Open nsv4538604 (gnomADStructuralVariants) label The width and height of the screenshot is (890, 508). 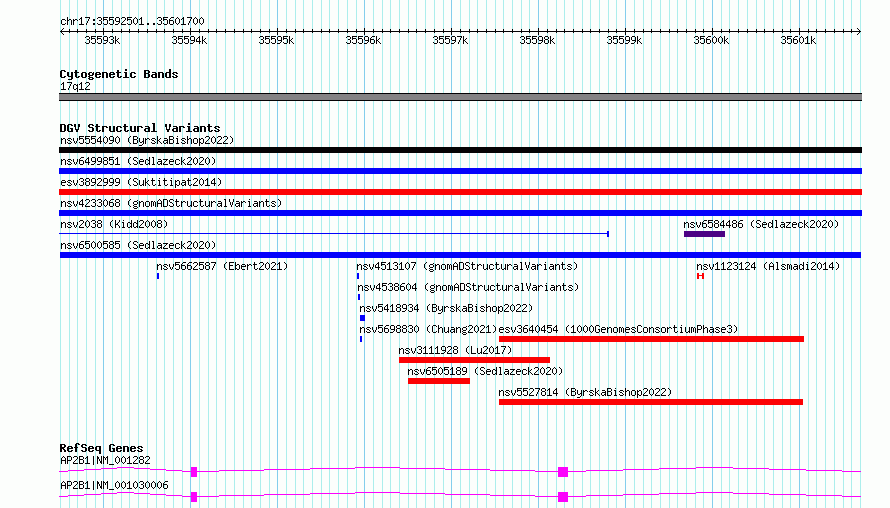coord(468,287)
